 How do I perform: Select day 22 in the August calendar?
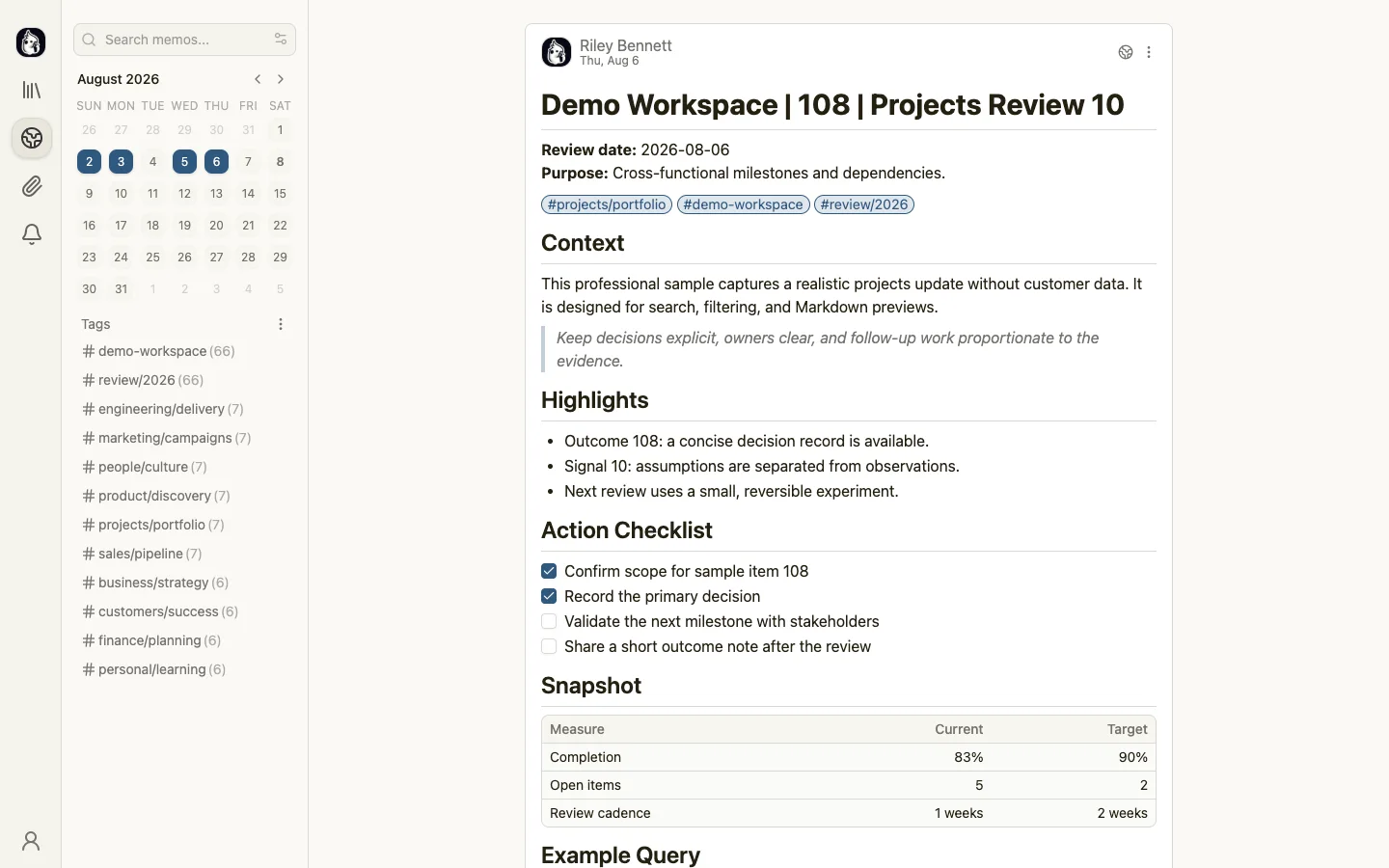tap(281, 226)
